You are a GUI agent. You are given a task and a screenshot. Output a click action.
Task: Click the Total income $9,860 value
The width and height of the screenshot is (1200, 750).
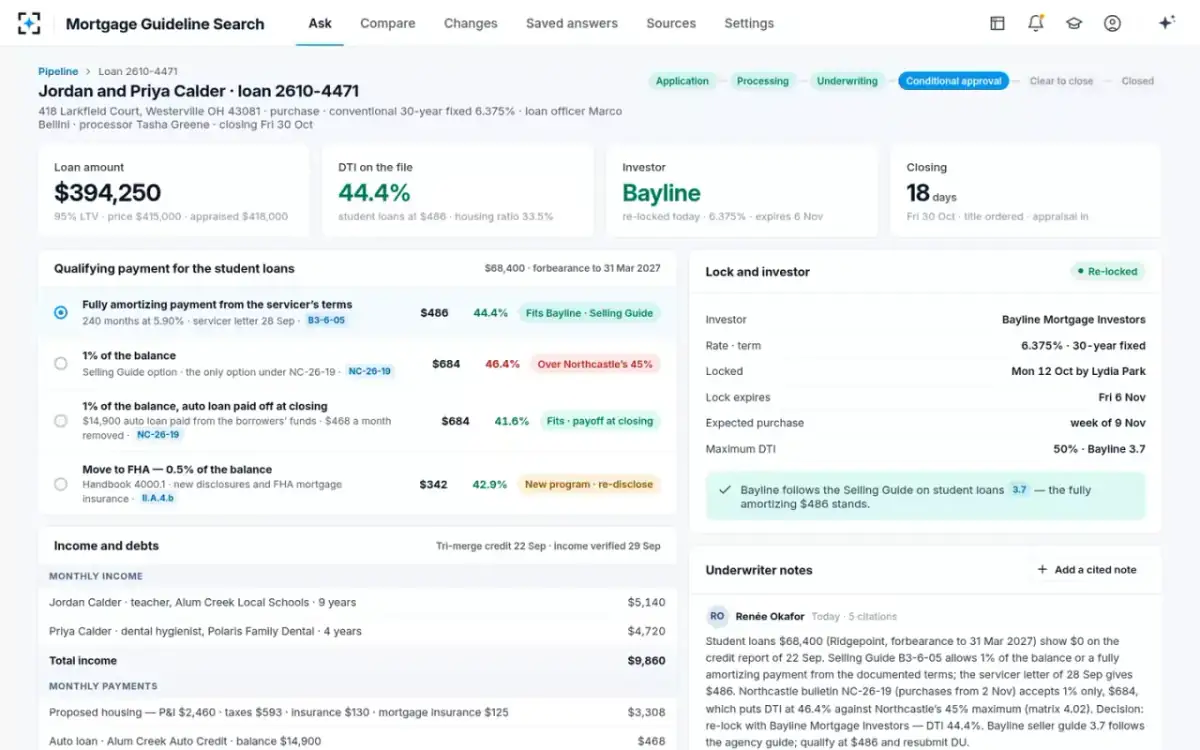tap(646, 661)
